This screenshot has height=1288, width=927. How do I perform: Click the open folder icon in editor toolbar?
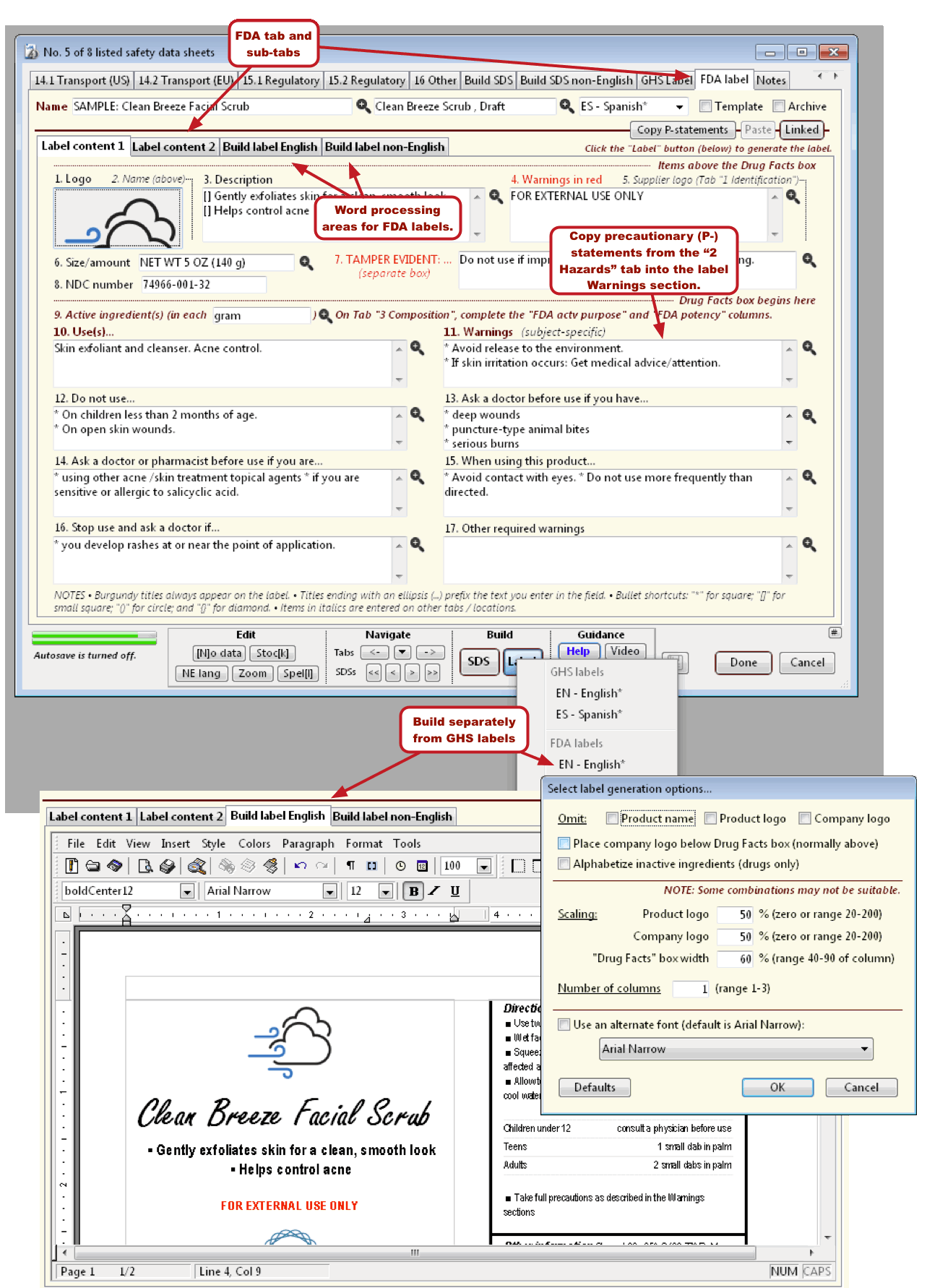click(x=92, y=866)
